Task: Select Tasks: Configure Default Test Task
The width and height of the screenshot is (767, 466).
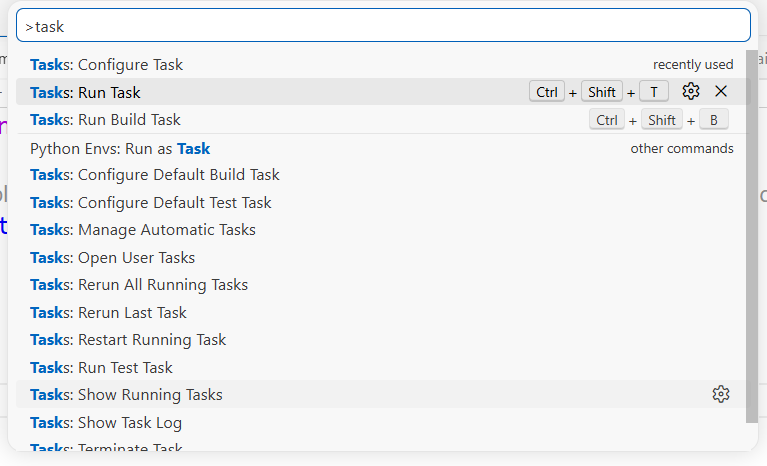Action: pyautogui.click(x=383, y=202)
